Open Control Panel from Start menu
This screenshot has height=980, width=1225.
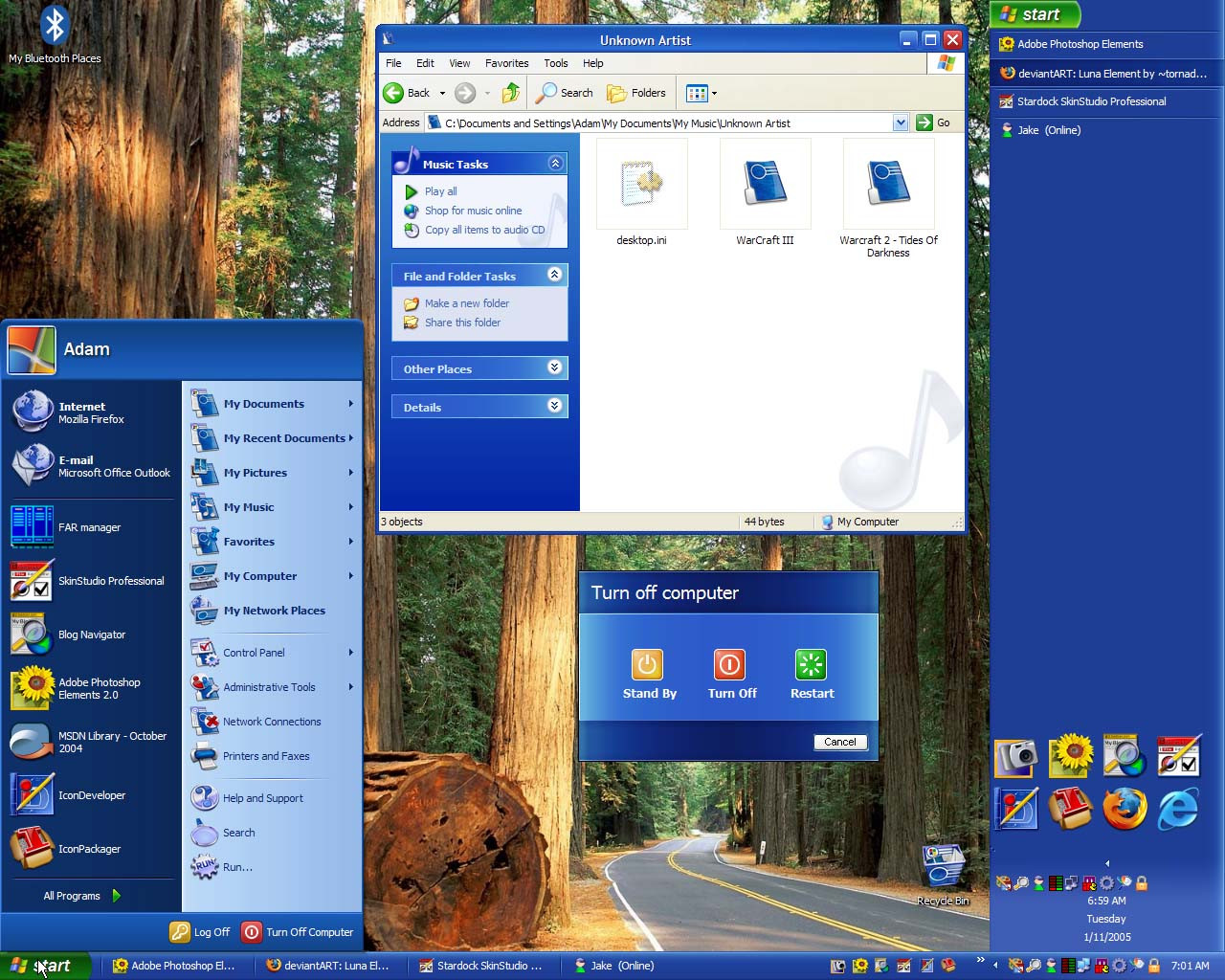(272, 653)
